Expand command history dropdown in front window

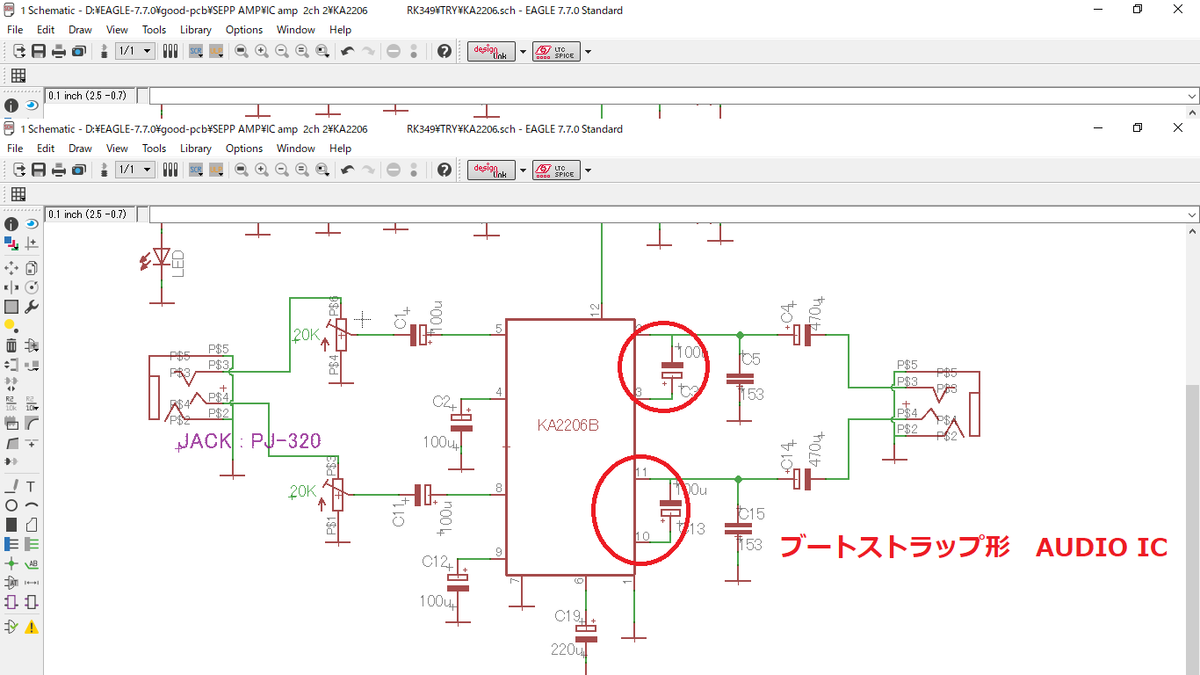tap(1190, 215)
